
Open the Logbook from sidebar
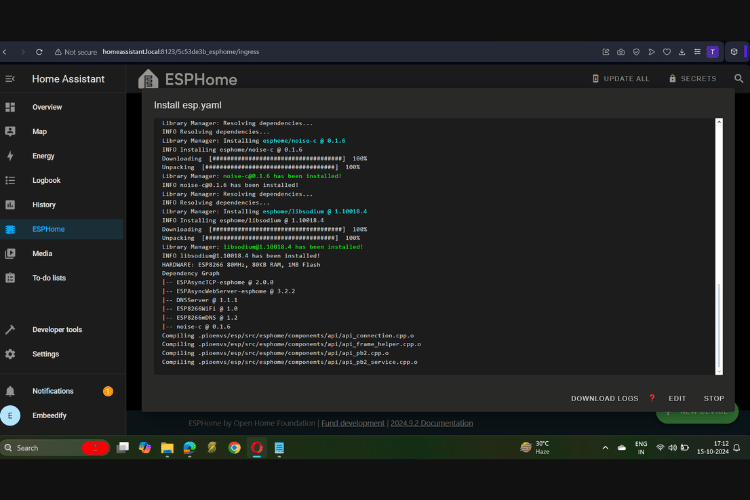46,180
